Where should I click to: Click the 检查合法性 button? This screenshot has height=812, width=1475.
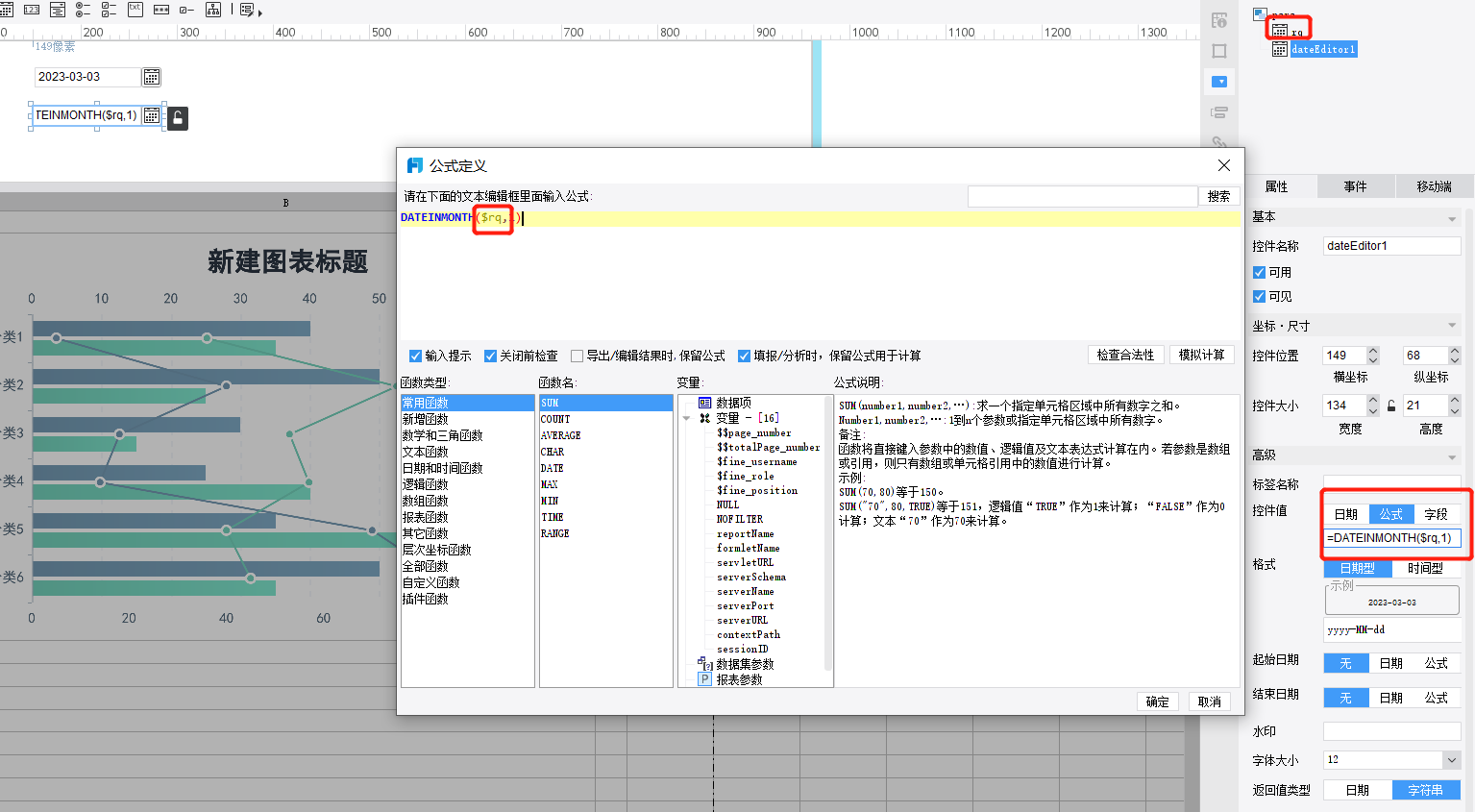click(x=1126, y=355)
